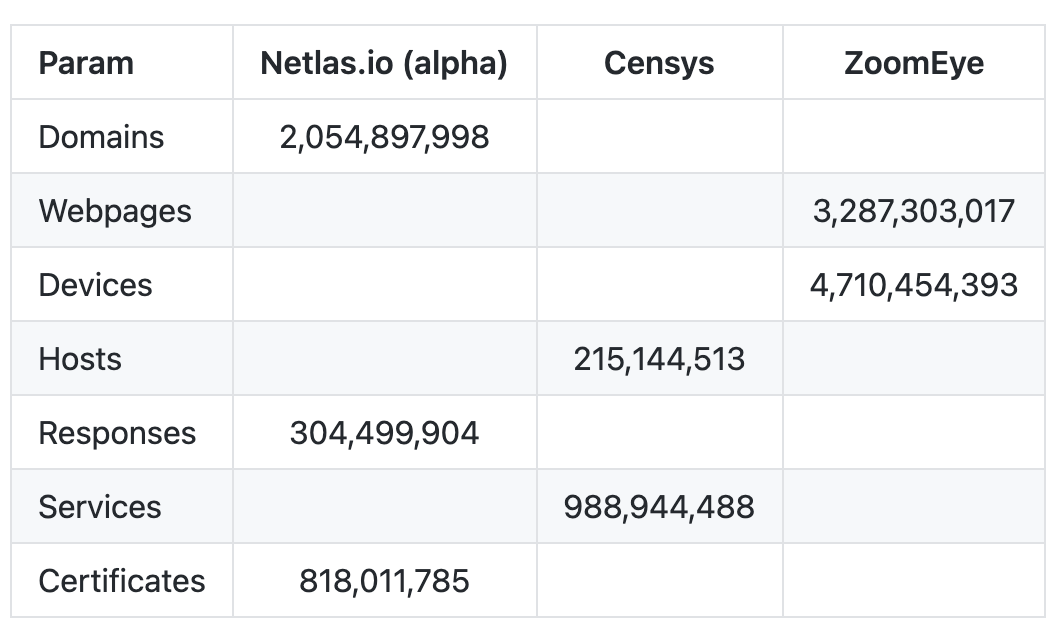Image resolution: width=1060 pixels, height=632 pixels.
Task: Select the Domains value 2,054,897,998
Action: click(384, 137)
